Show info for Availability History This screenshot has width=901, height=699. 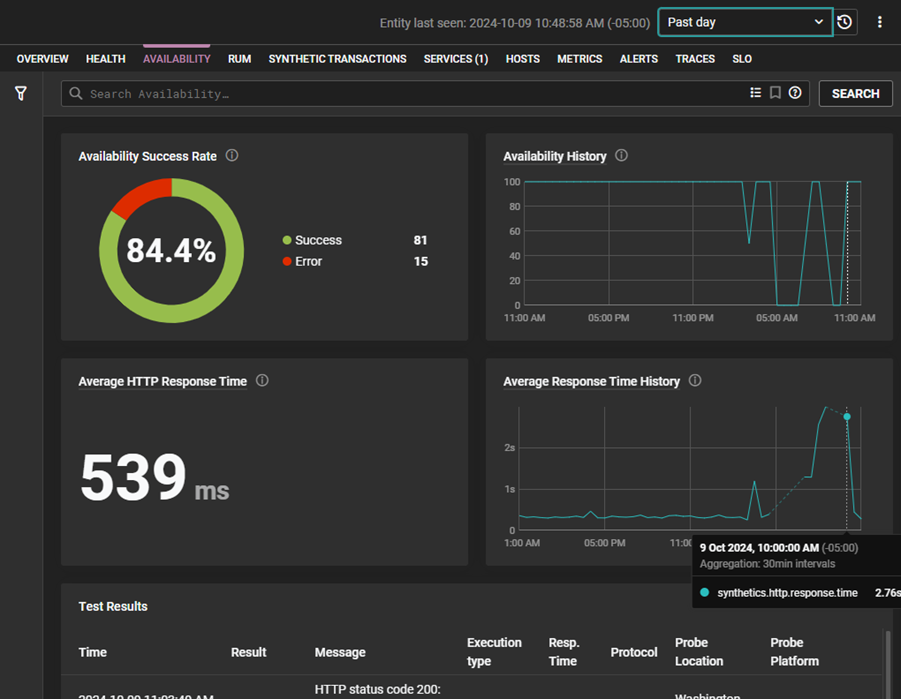coord(621,156)
